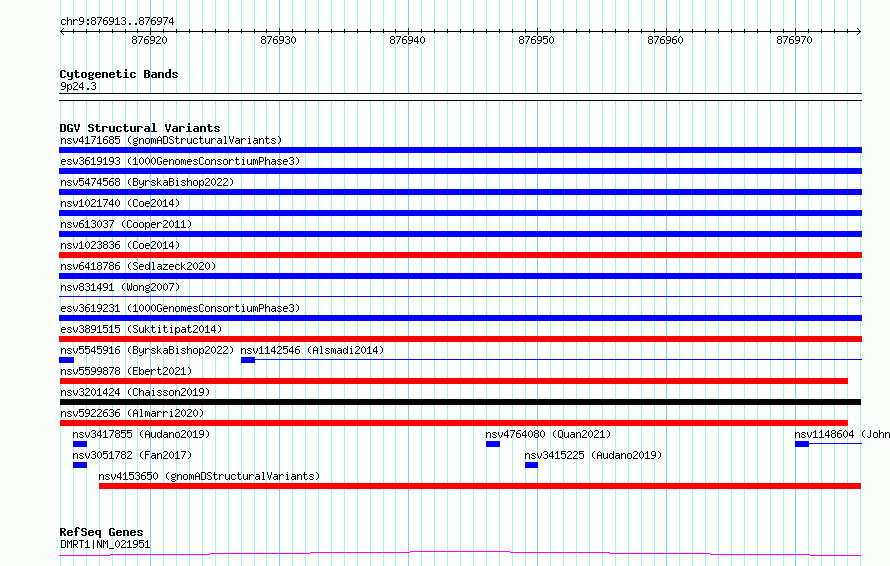Click ruler position 876960
Screen dimensions: 890x566
(x=665, y=40)
